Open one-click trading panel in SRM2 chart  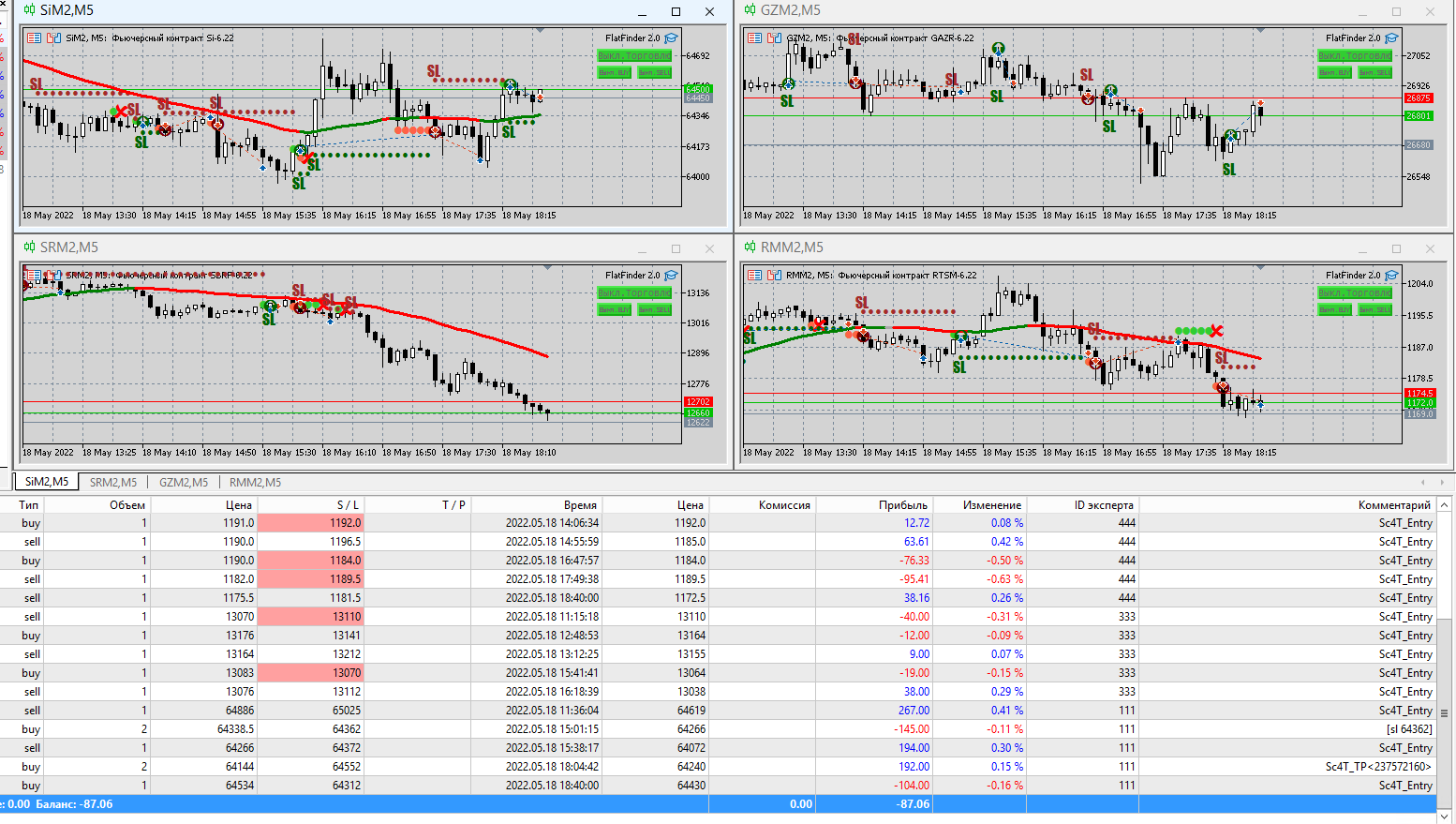tap(34, 276)
